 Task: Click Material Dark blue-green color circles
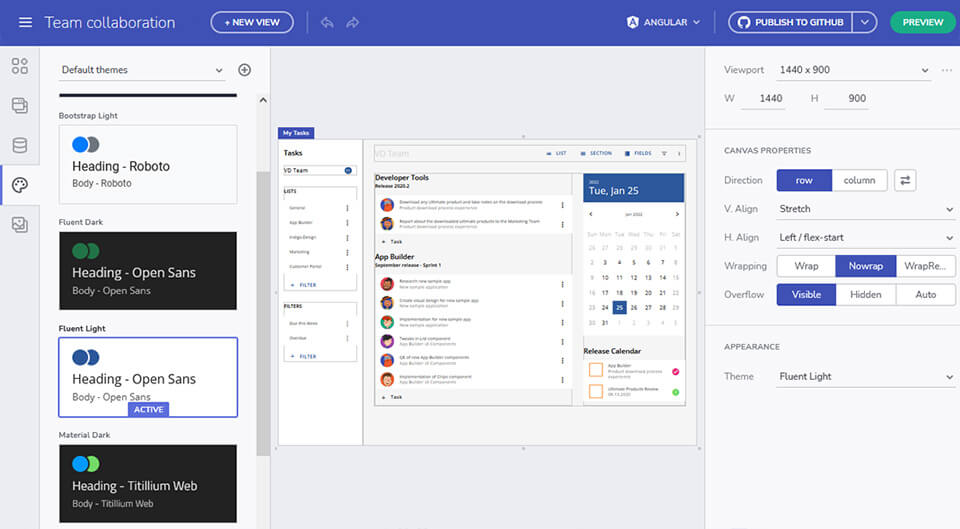(x=86, y=464)
